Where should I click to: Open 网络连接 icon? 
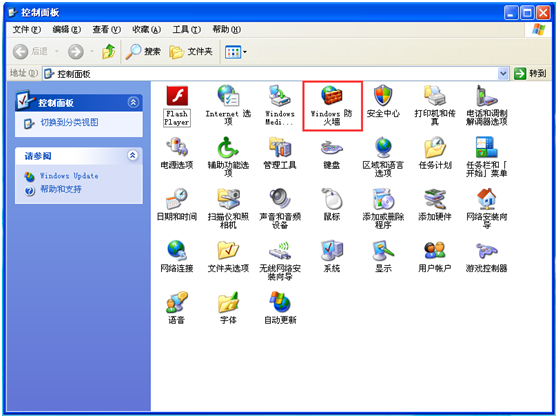[x=177, y=256]
